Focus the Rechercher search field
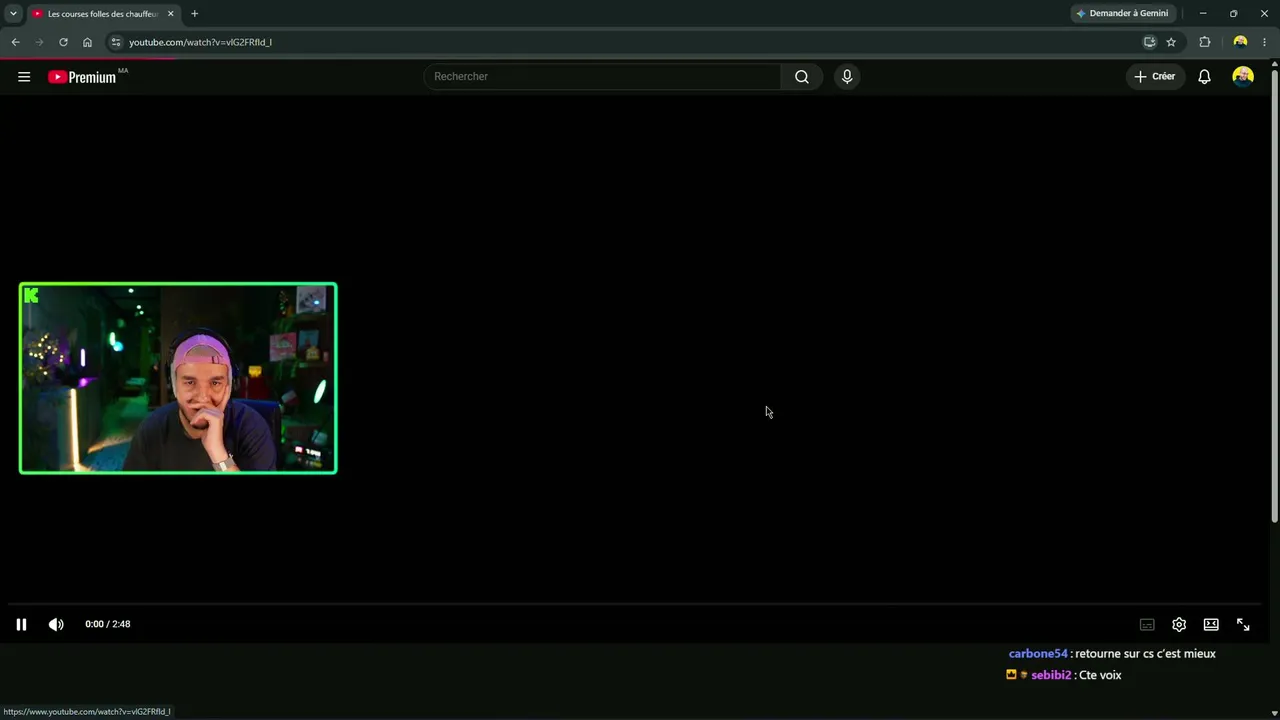Image resolution: width=1280 pixels, height=720 pixels. 603,77
